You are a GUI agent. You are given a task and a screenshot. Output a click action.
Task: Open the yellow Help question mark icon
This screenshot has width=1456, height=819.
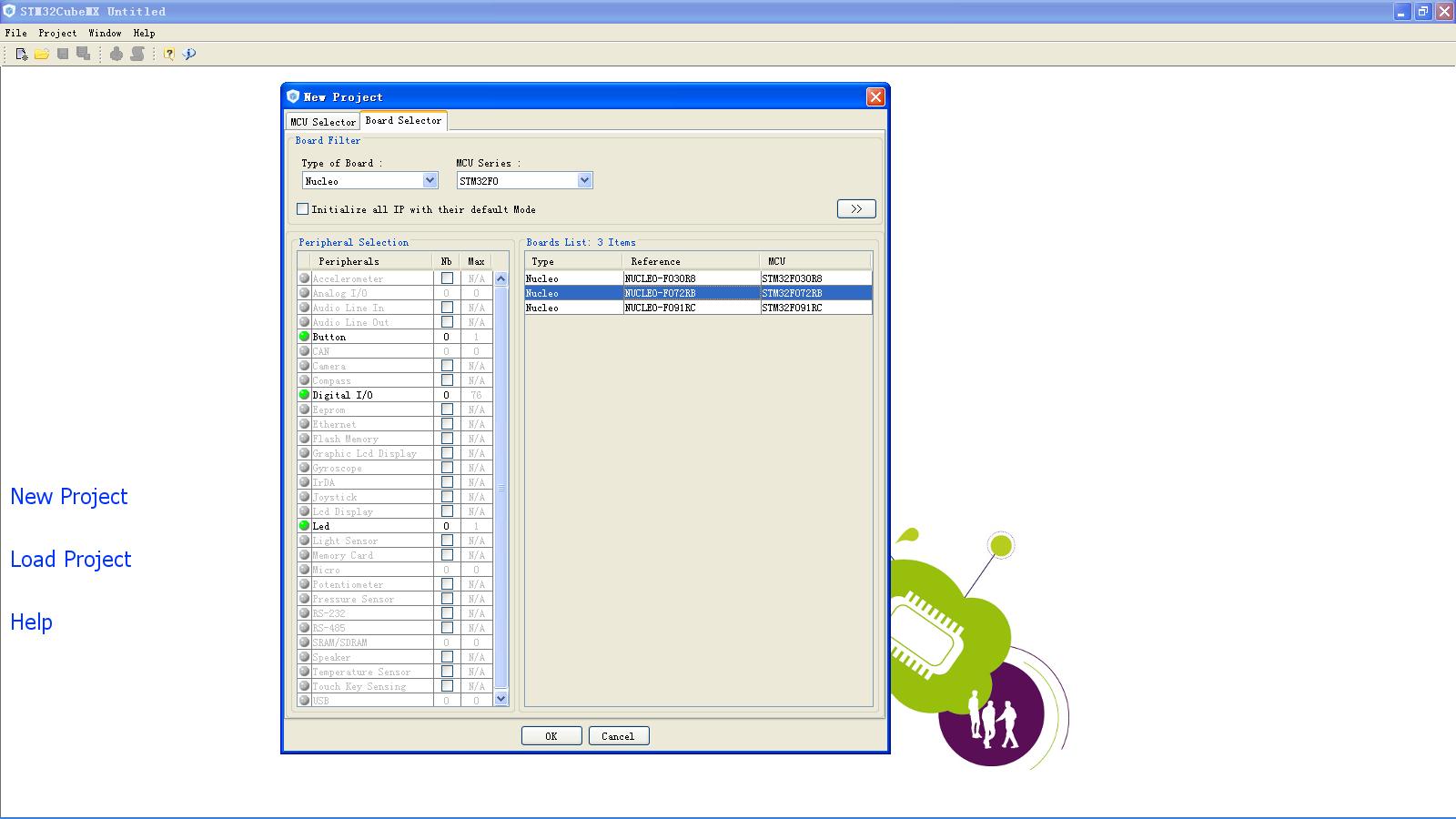(169, 54)
